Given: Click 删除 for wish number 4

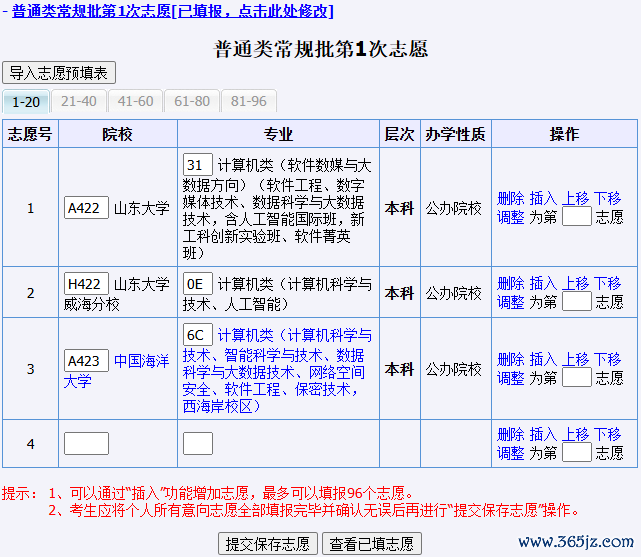Looking at the screenshot, I should point(511,434).
